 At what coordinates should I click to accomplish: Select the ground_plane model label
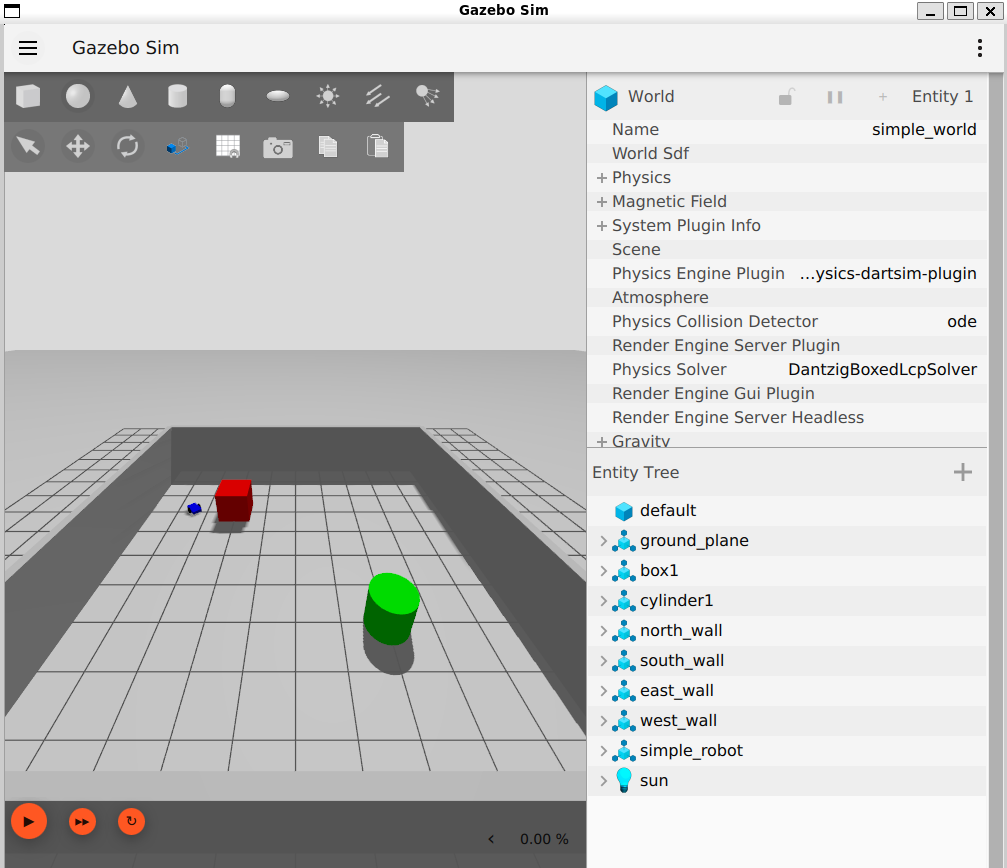(x=694, y=541)
